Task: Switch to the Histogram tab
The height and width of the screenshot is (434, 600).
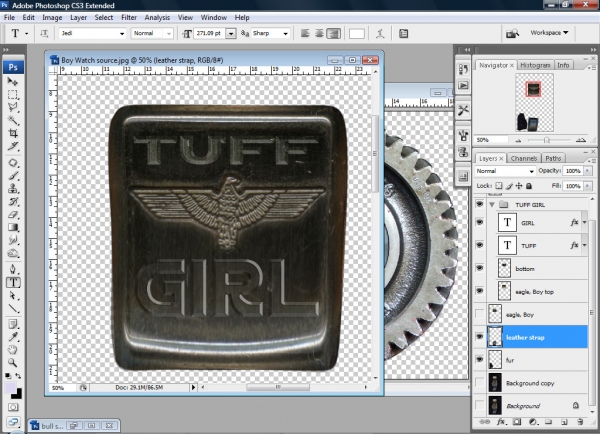Action: point(535,65)
